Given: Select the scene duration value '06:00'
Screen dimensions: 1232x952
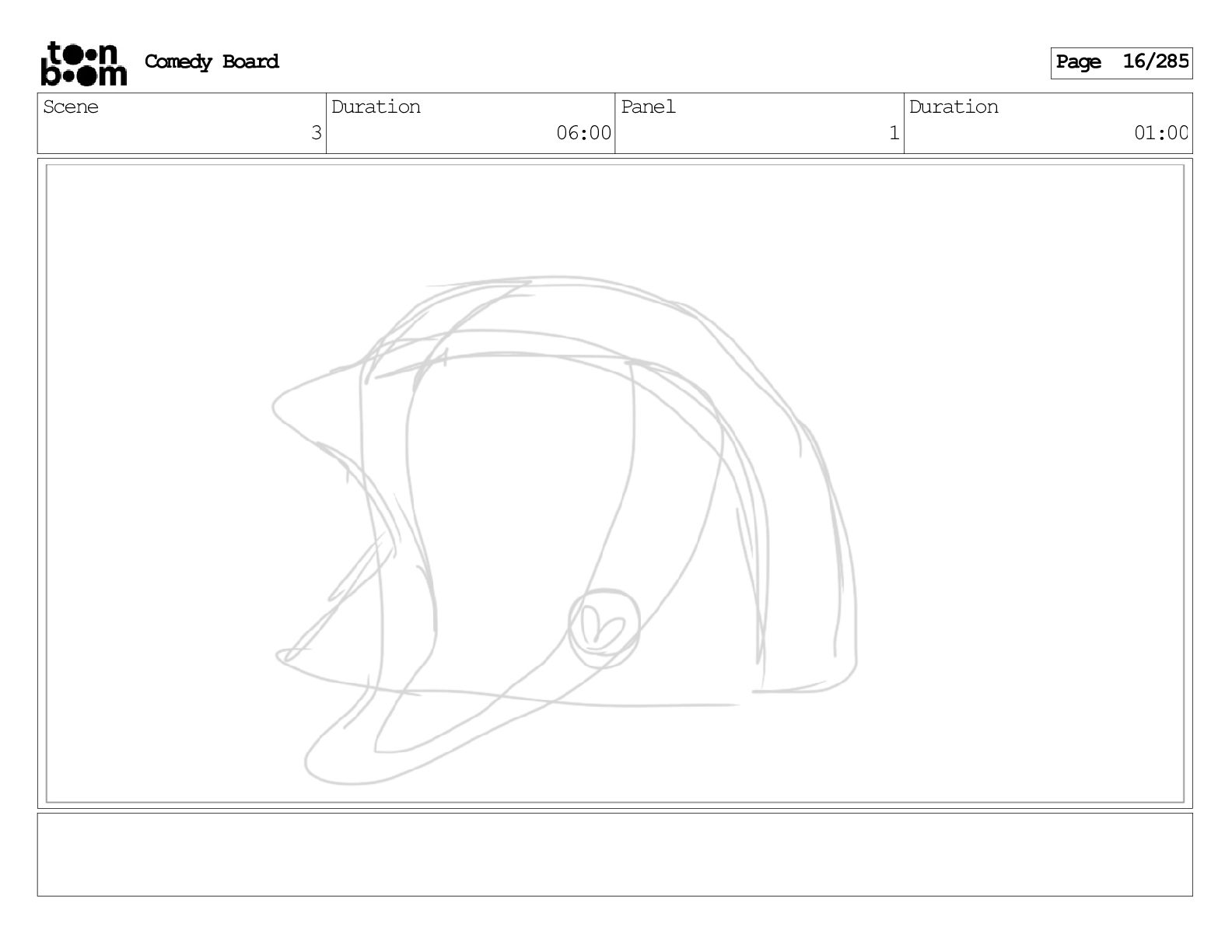Looking at the screenshot, I should (x=583, y=133).
